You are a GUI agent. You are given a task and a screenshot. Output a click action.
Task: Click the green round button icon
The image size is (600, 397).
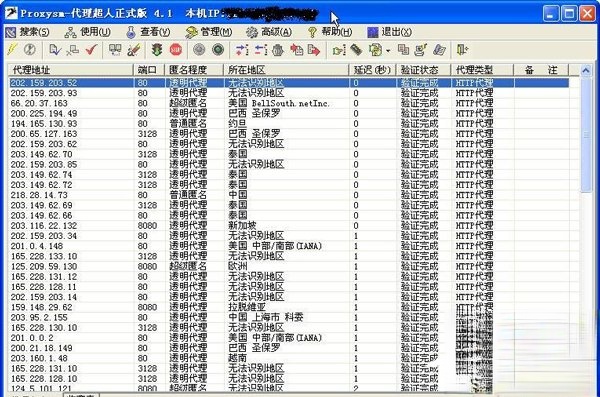click(218, 50)
